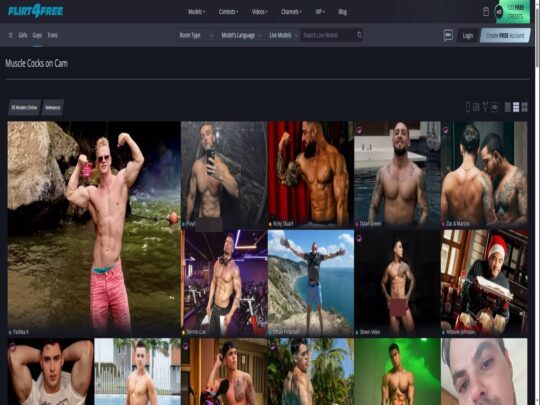
Task: Switch to the dense nine-tile grid view
Action: [x=516, y=107]
